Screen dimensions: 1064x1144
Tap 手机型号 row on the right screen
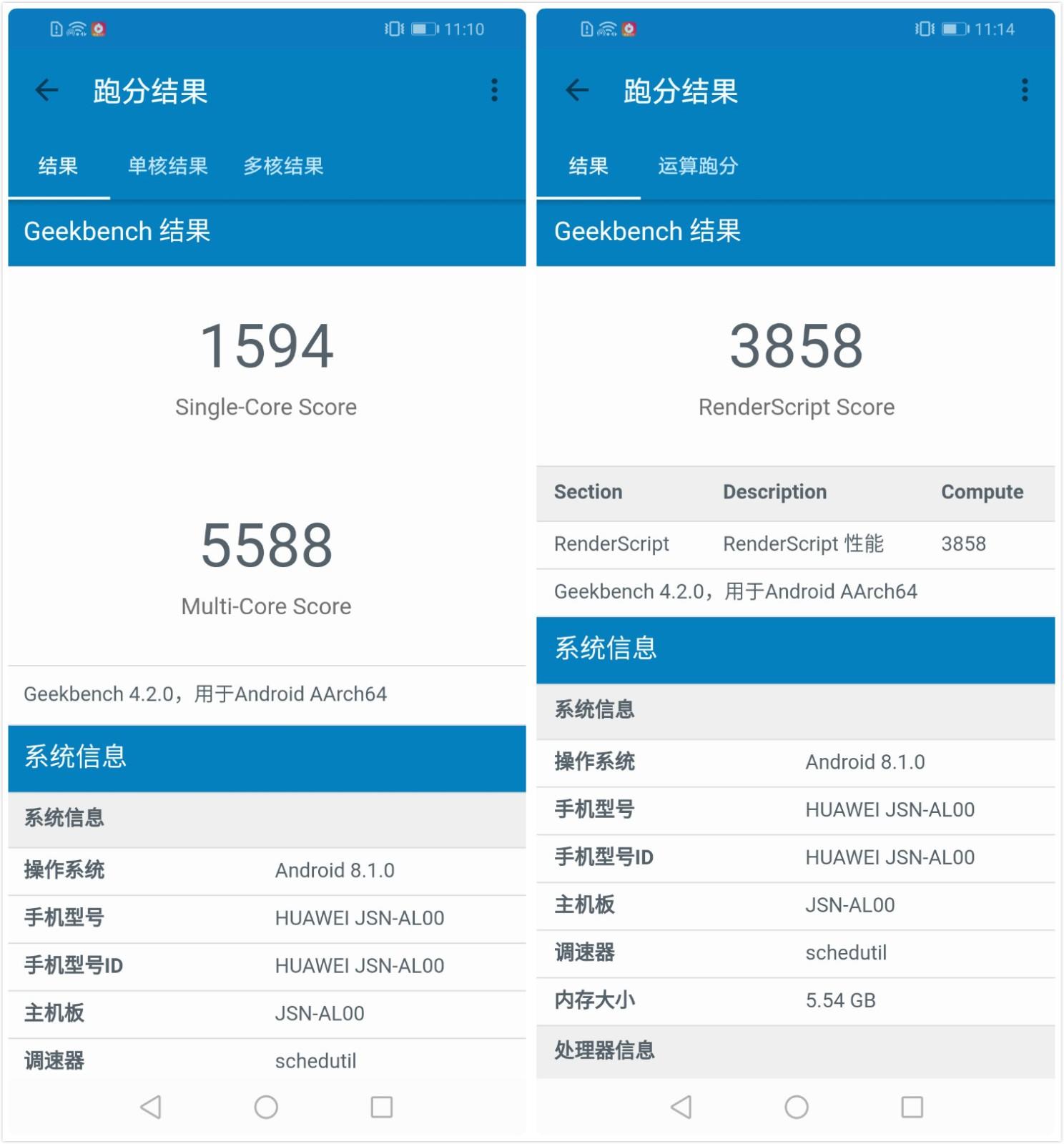(x=796, y=811)
